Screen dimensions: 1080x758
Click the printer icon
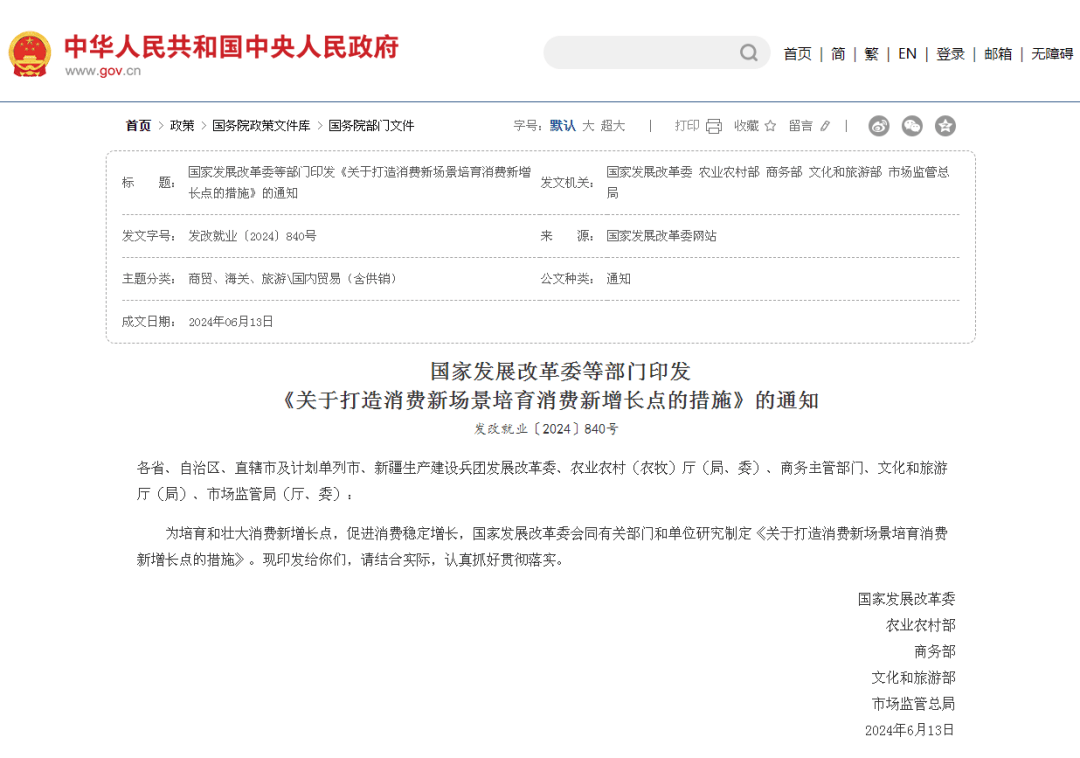(x=714, y=126)
